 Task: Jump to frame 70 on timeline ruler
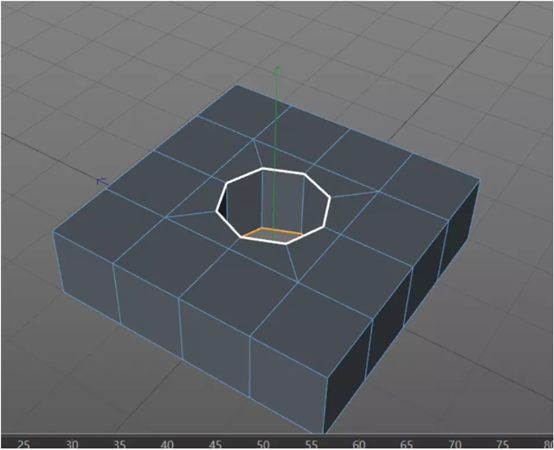pyautogui.click(x=455, y=444)
